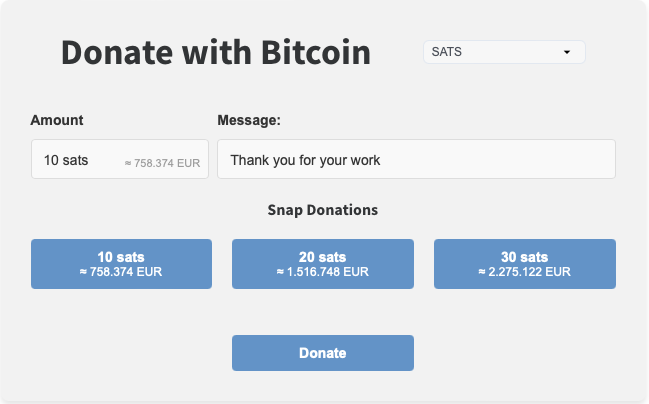
Task: Click the ≈ 758.374 EUR conversion in Amount field
Action: tap(163, 162)
